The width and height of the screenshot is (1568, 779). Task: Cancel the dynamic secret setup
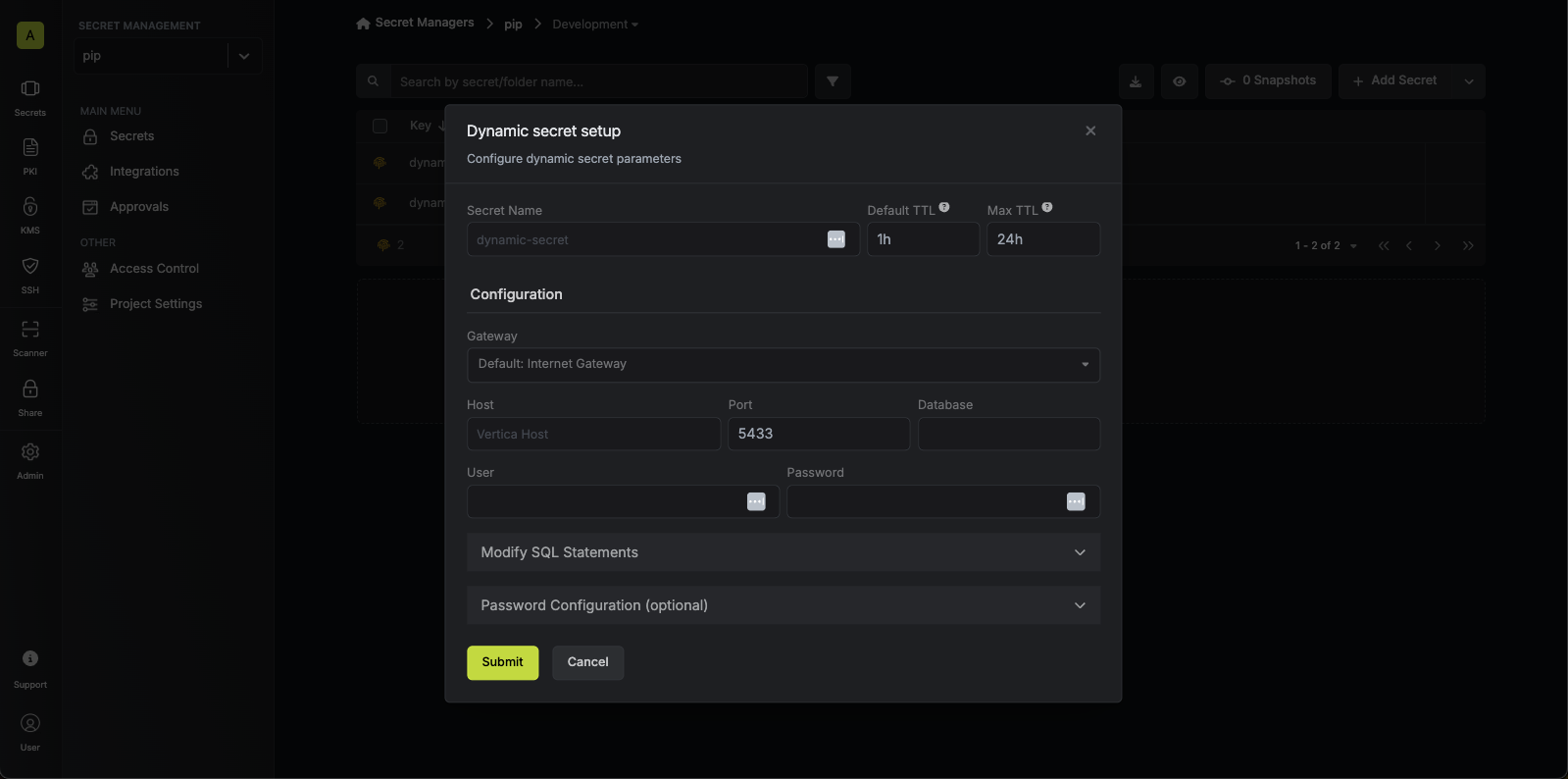[588, 662]
